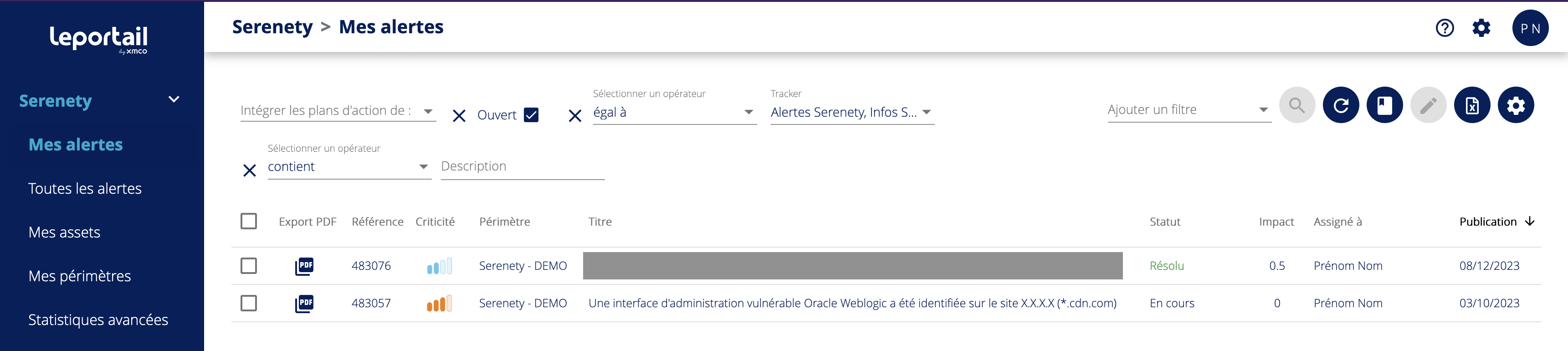Open the Oracle Weblogic alert title
This screenshot has height=351, width=1568.
(852, 304)
